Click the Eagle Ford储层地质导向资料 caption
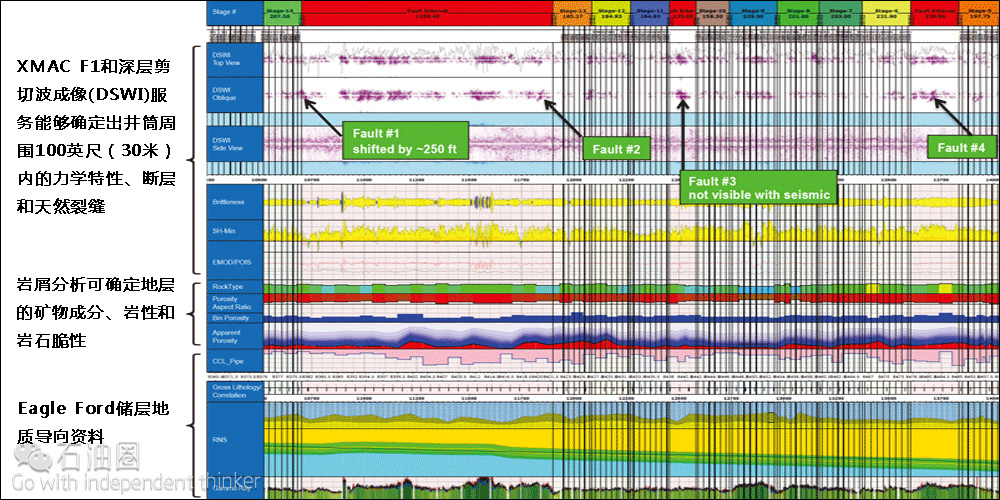 [x=94, y=422]
